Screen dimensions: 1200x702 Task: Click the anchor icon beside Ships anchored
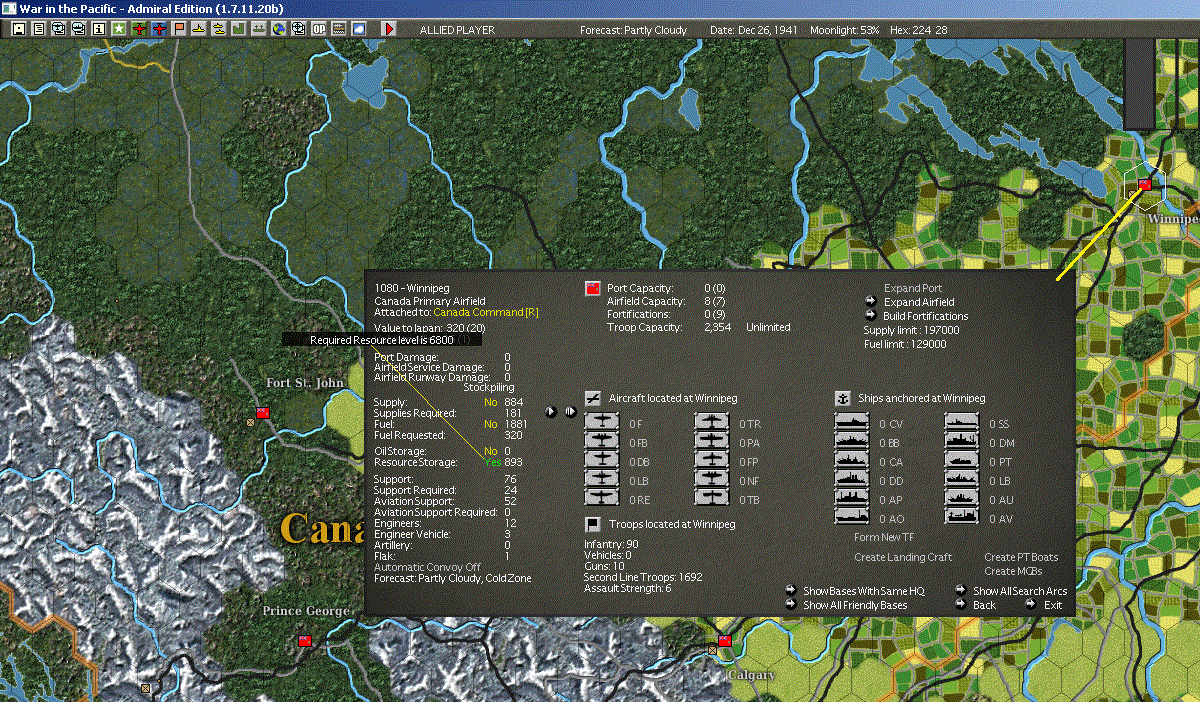pos(842,398)
